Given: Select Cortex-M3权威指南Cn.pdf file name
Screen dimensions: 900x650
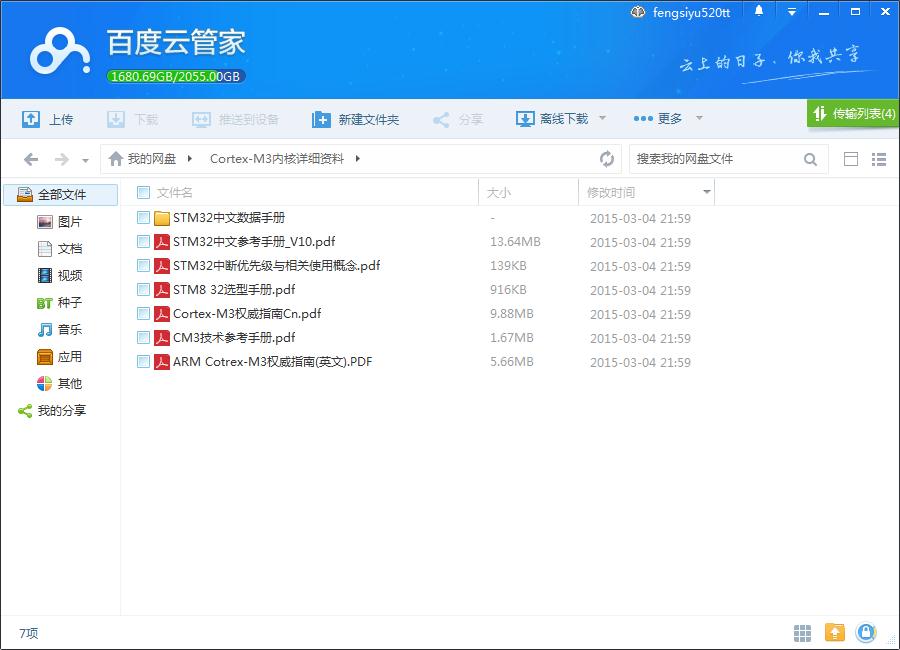Looking at the screenshot, I should 247,314.
